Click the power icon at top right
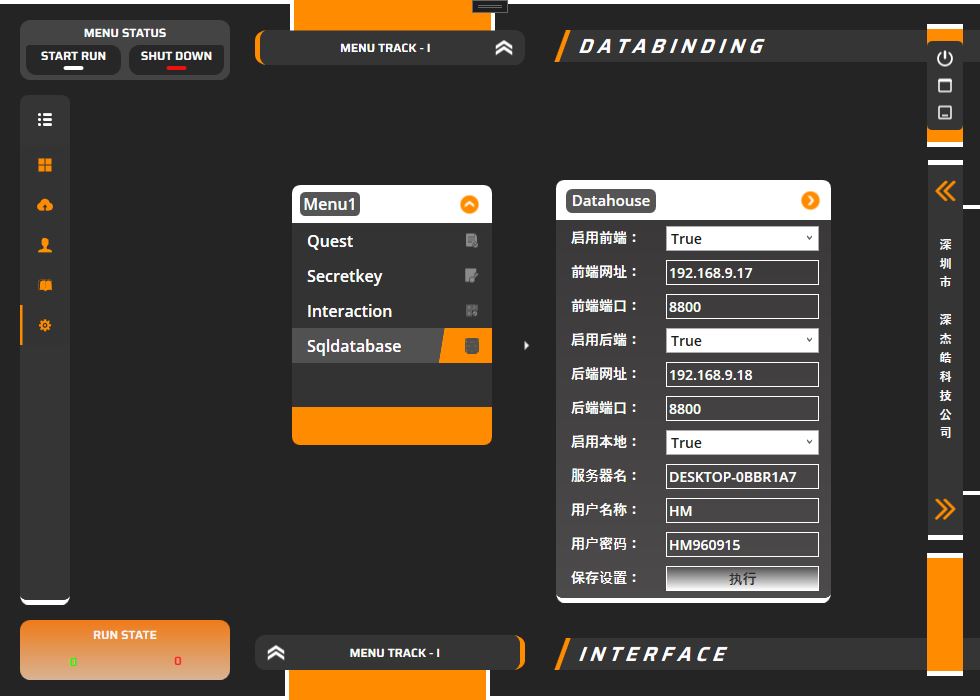This screenshot has height=700, width=980. tap(945, 59)
